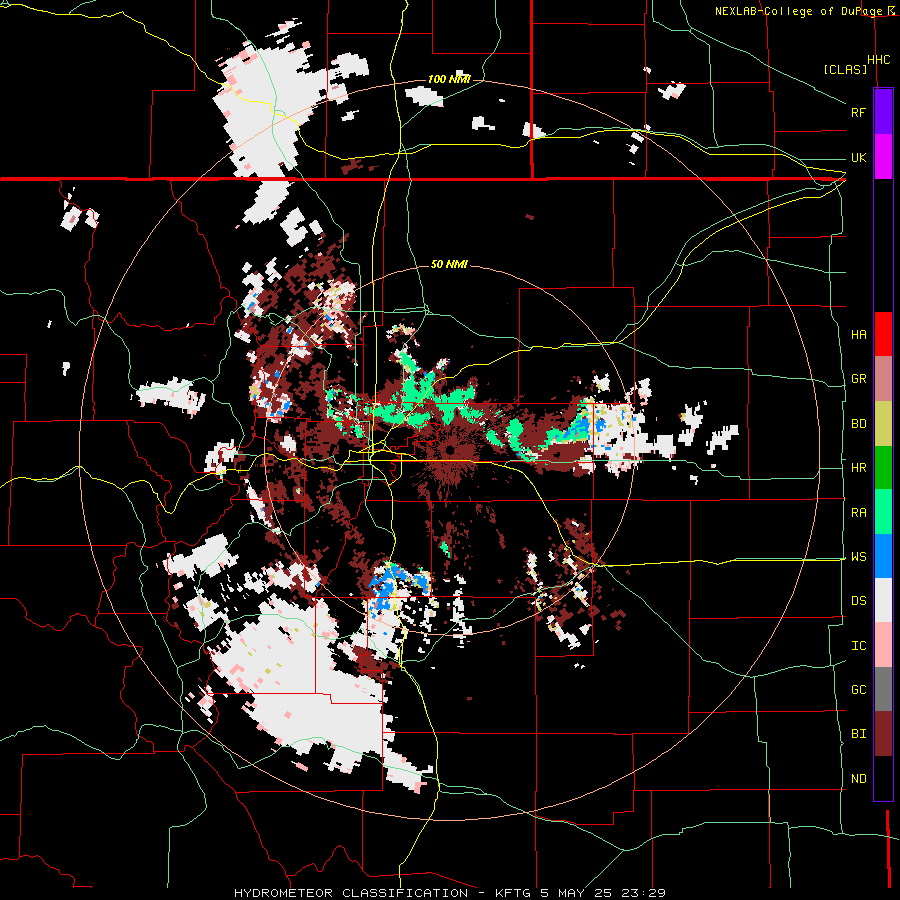Click the Hydrometeor Classification KFTG title text

[450, 893]
